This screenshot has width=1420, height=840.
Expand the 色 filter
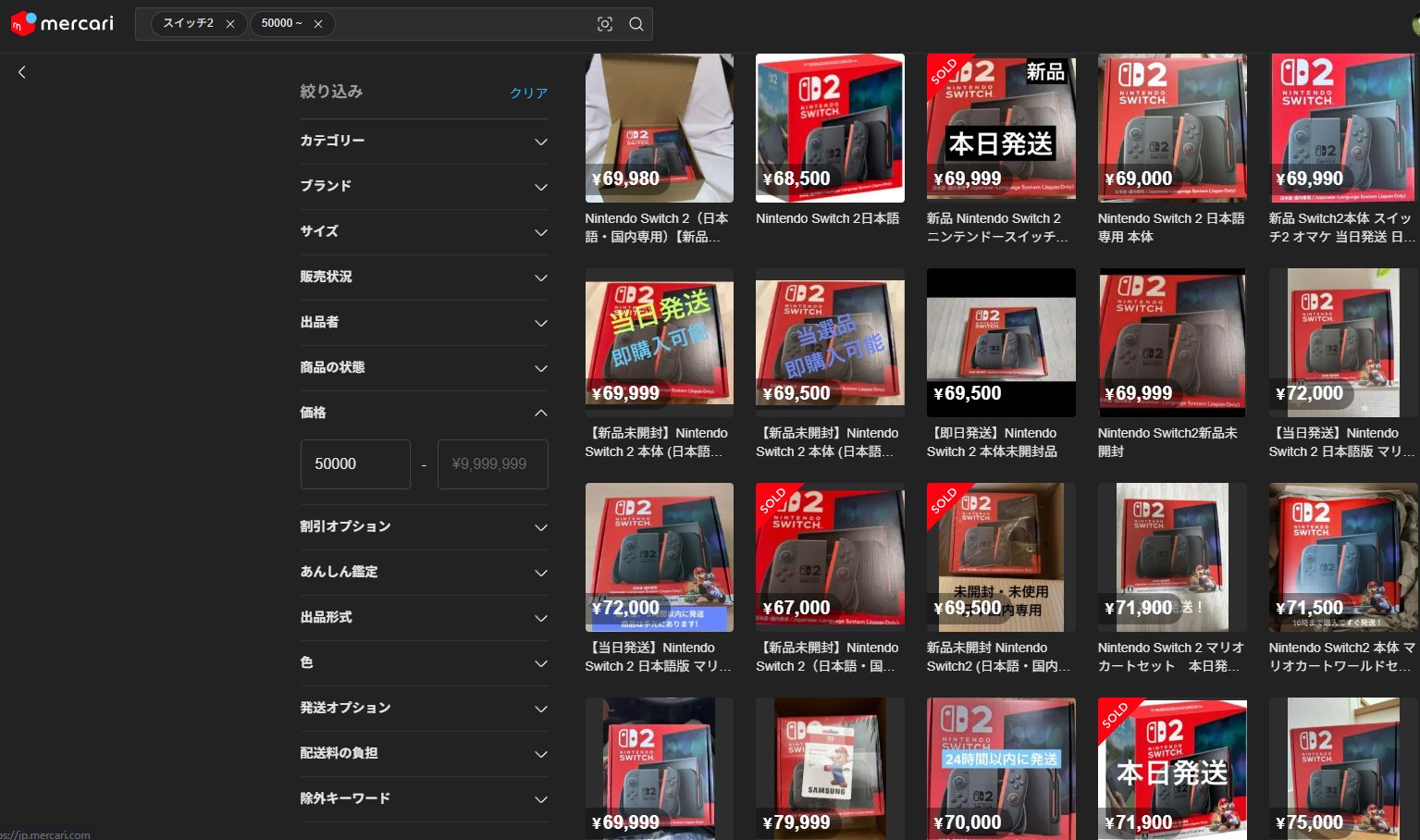pos(424,663)
